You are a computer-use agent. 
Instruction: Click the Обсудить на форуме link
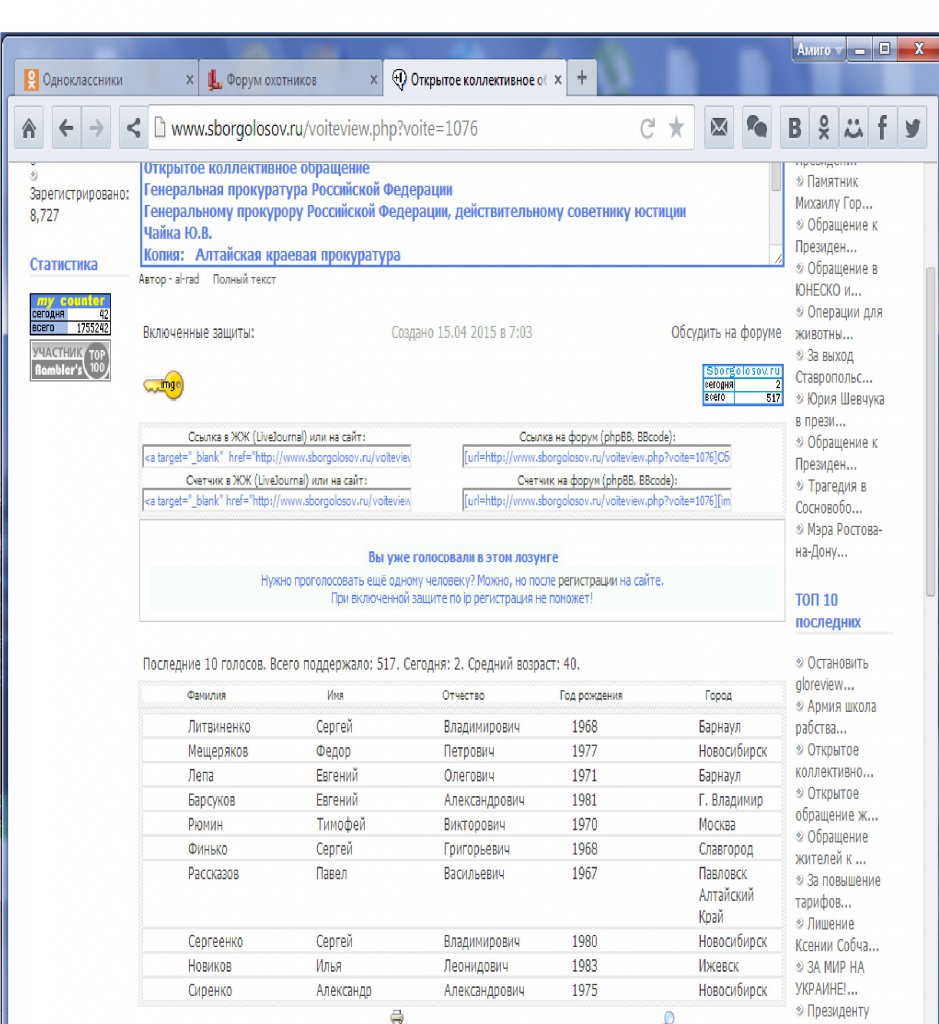[x=726, y=332]
